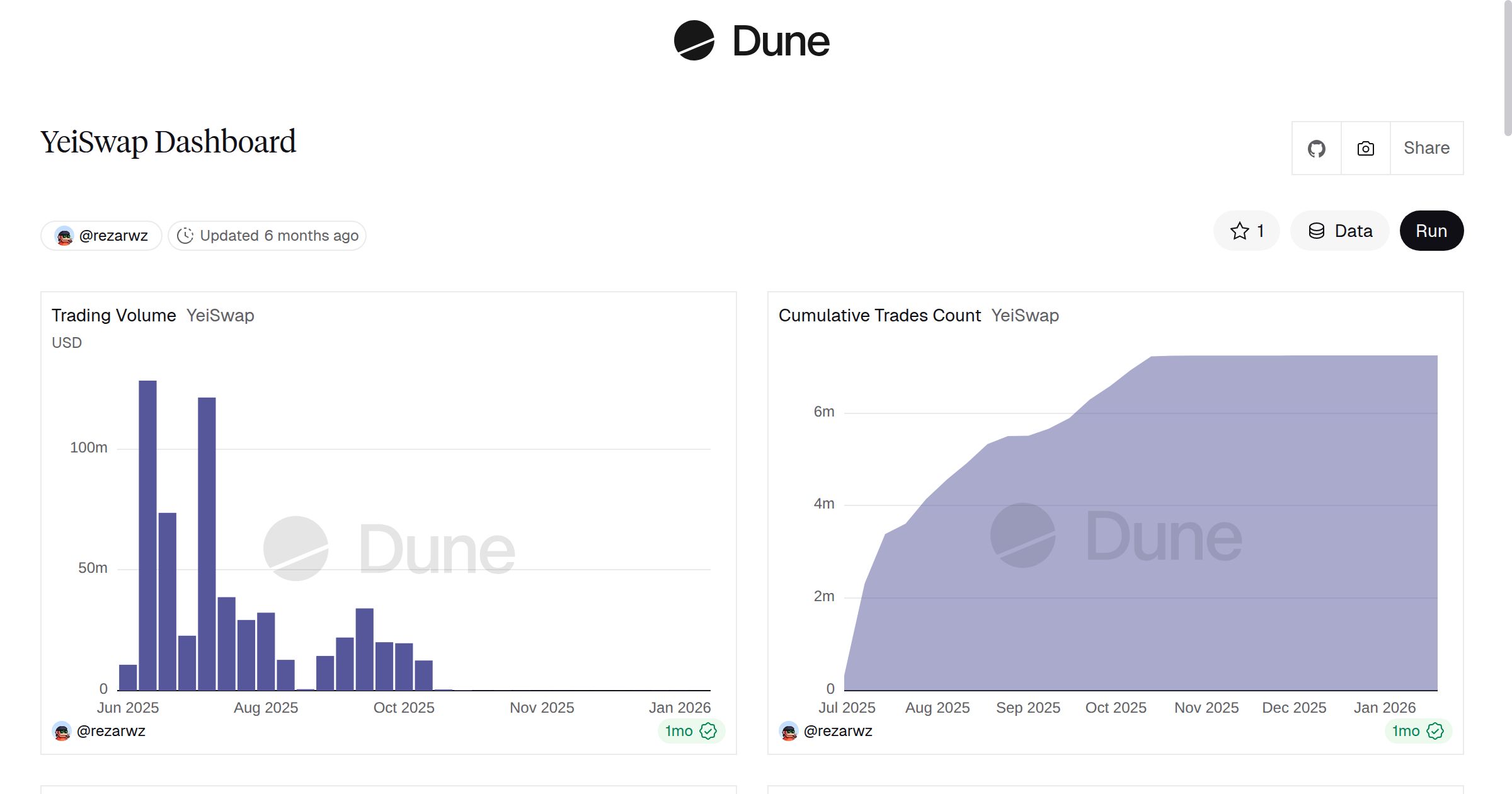Open the Trading Volume chart title
Viewport: 1512px width, 794px height.
tap(114, 315)
